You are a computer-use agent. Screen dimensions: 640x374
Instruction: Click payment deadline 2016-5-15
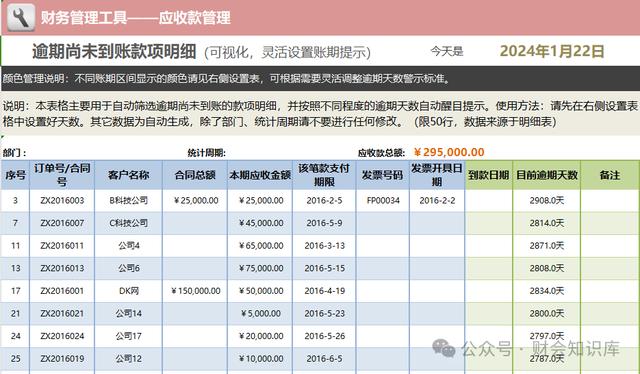(324, 268)
